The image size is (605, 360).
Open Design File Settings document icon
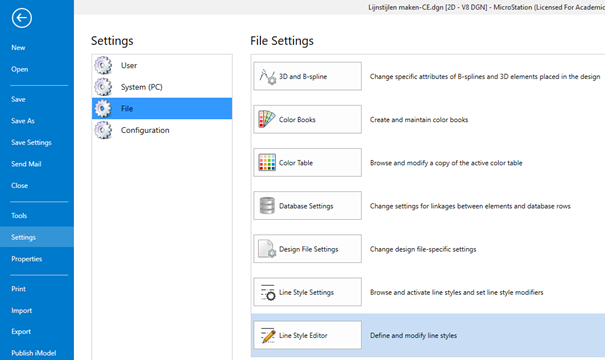(267, 249)
